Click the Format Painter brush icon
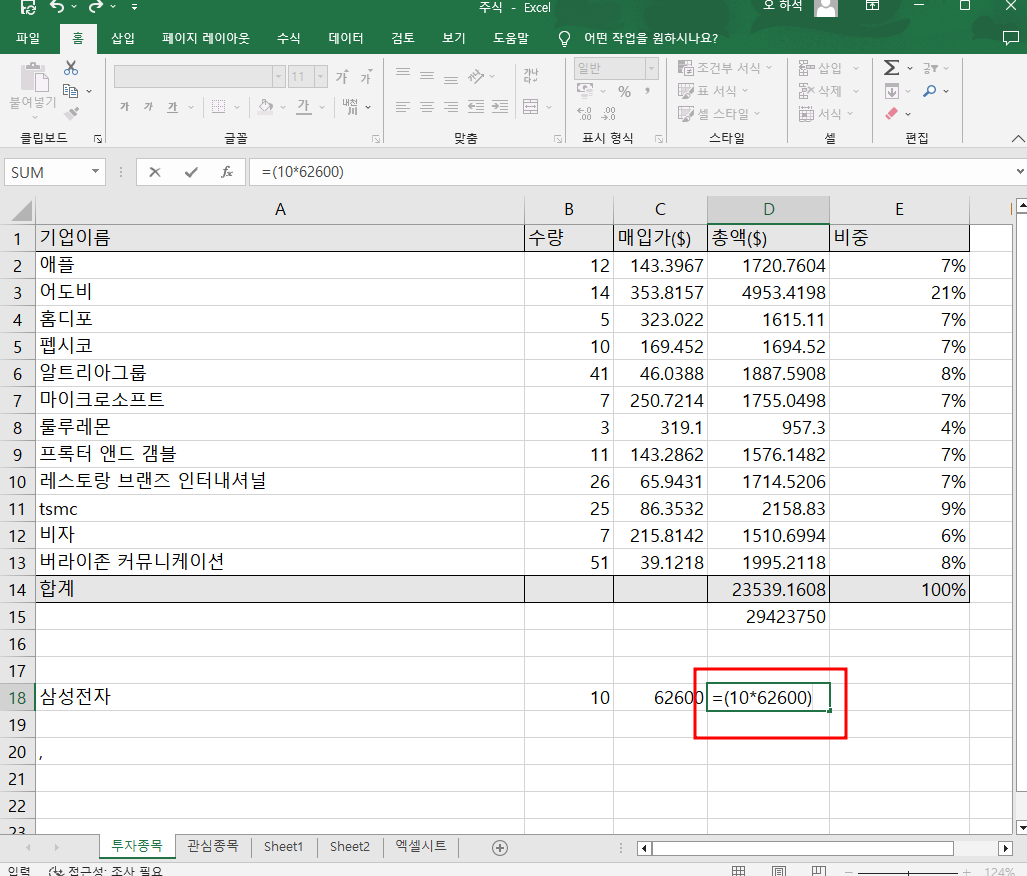Image resolution: width=1027 pixels, height=876 pixels. [x=71, y=113]
